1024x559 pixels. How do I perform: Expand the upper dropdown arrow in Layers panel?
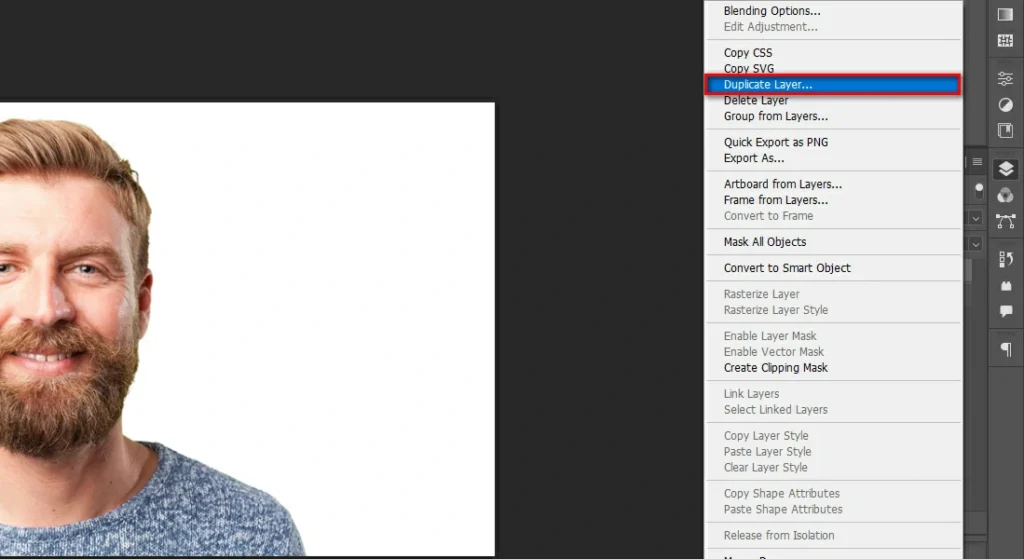[x=976, y=218]
